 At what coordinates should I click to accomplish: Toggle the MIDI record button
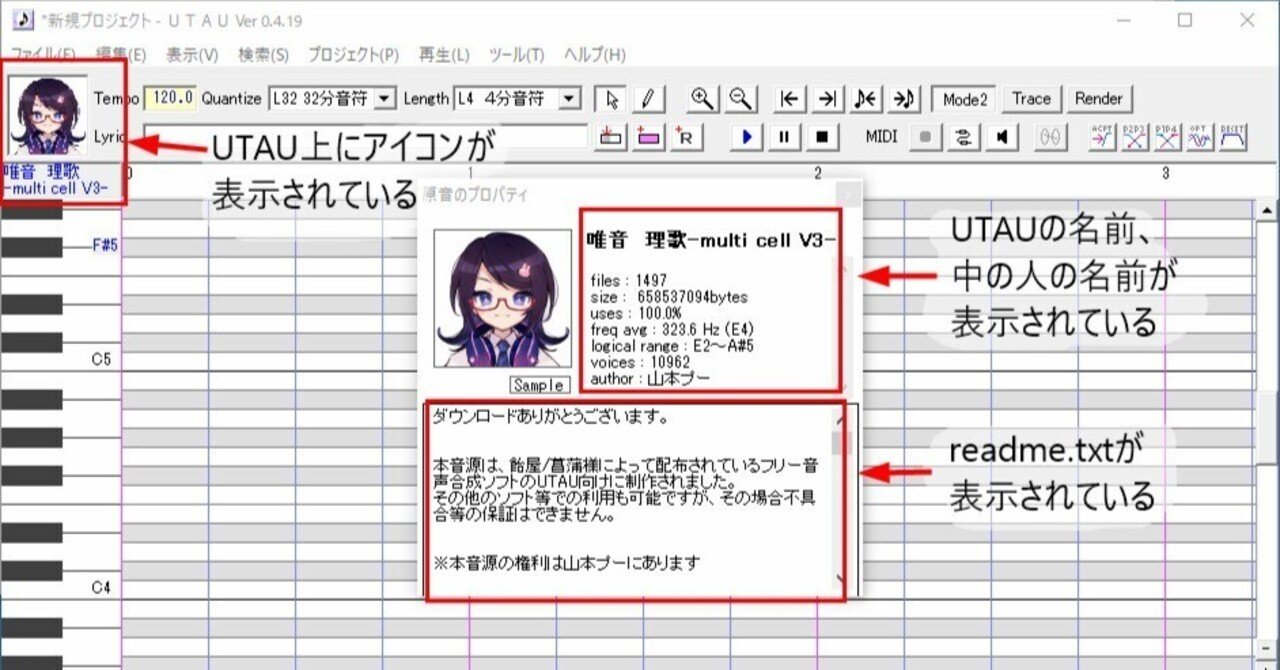(x=924, y=136)
